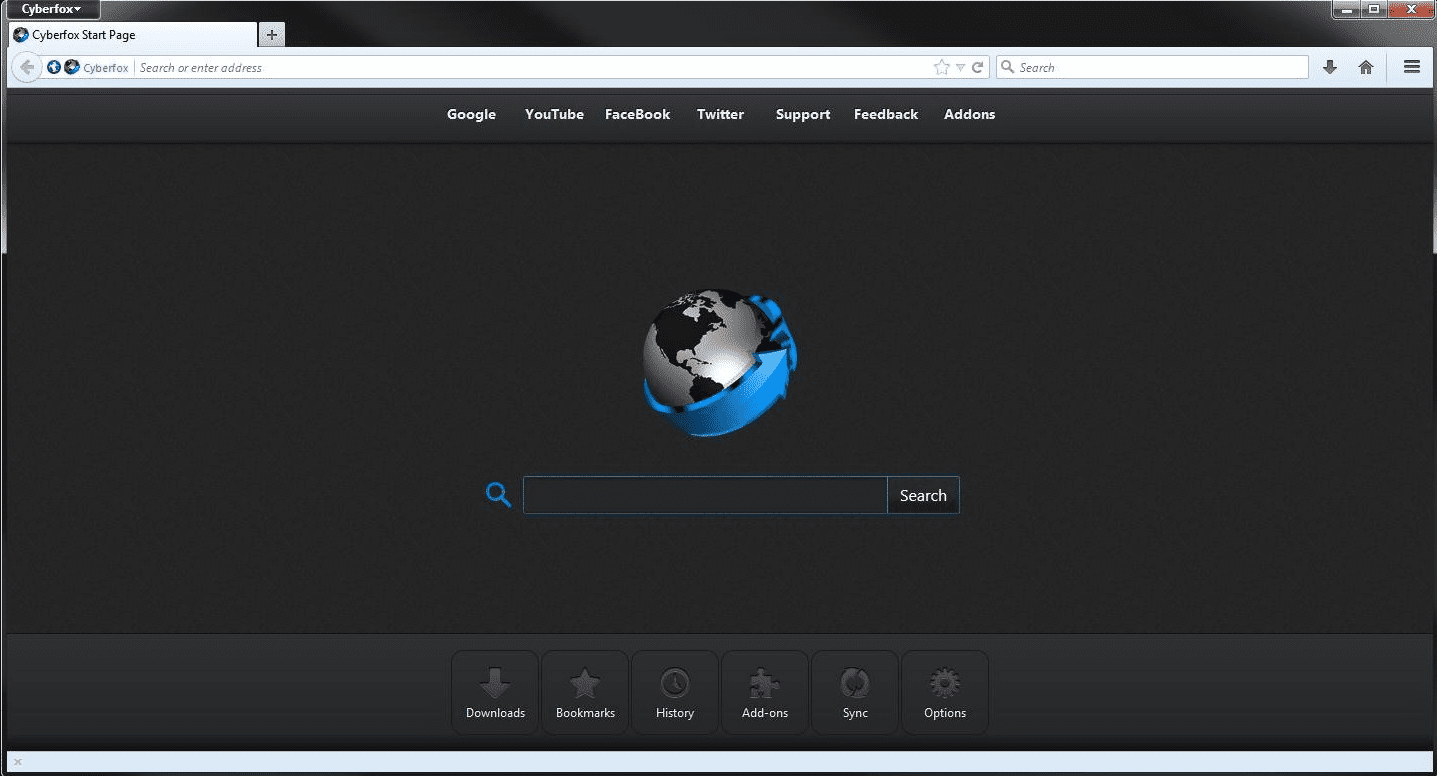
Task: Go back using the back arrow button
Action: (x=27, y=67)
